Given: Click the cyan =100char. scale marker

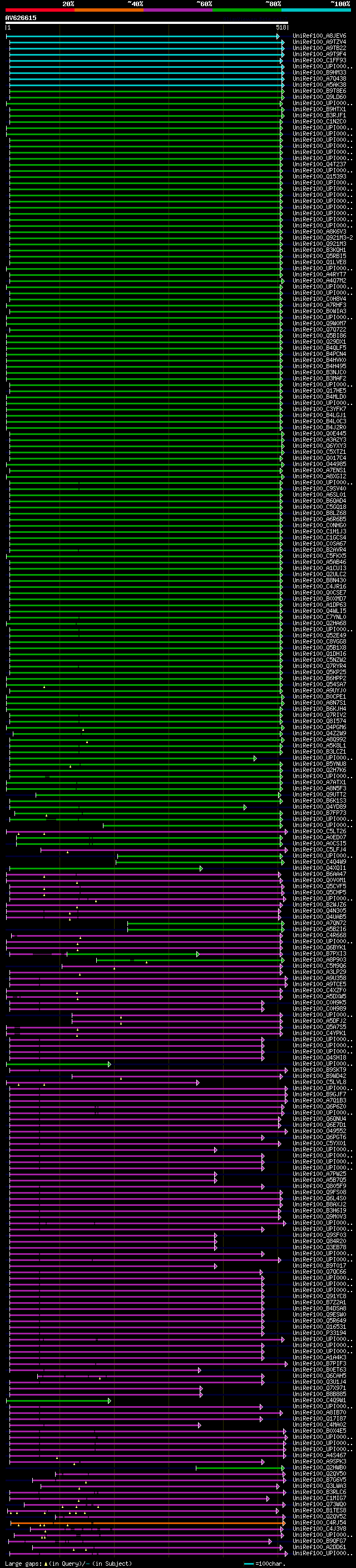Looking at the screenshot, I should point(248,1564).
